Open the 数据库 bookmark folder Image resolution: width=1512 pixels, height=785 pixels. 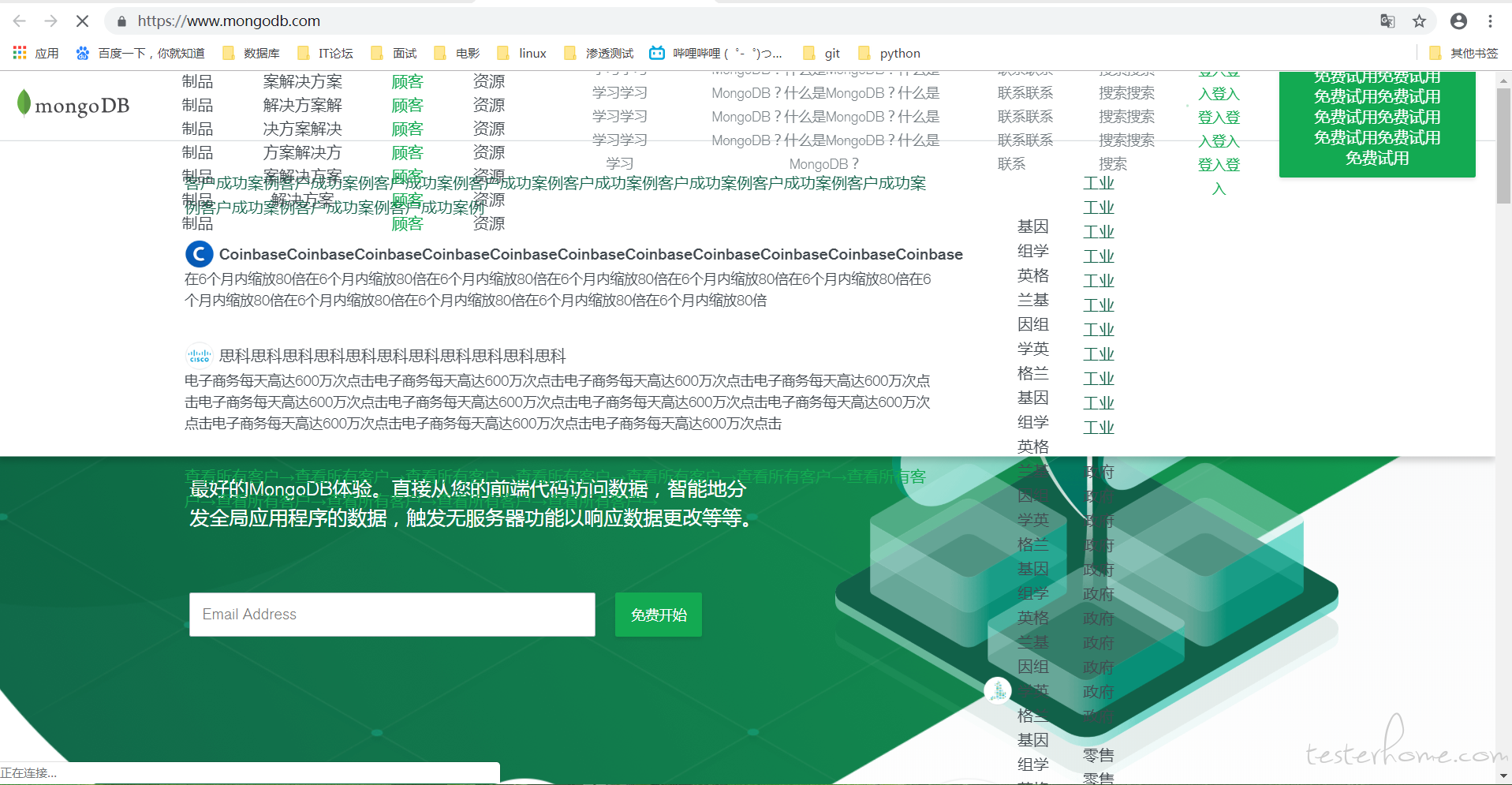click(x=252, y=53)
